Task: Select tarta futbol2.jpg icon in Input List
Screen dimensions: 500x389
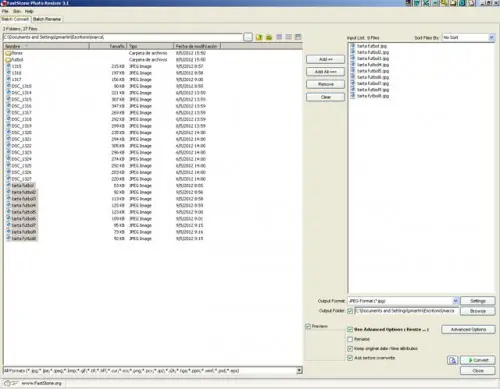Action: [x=353, y=52]
